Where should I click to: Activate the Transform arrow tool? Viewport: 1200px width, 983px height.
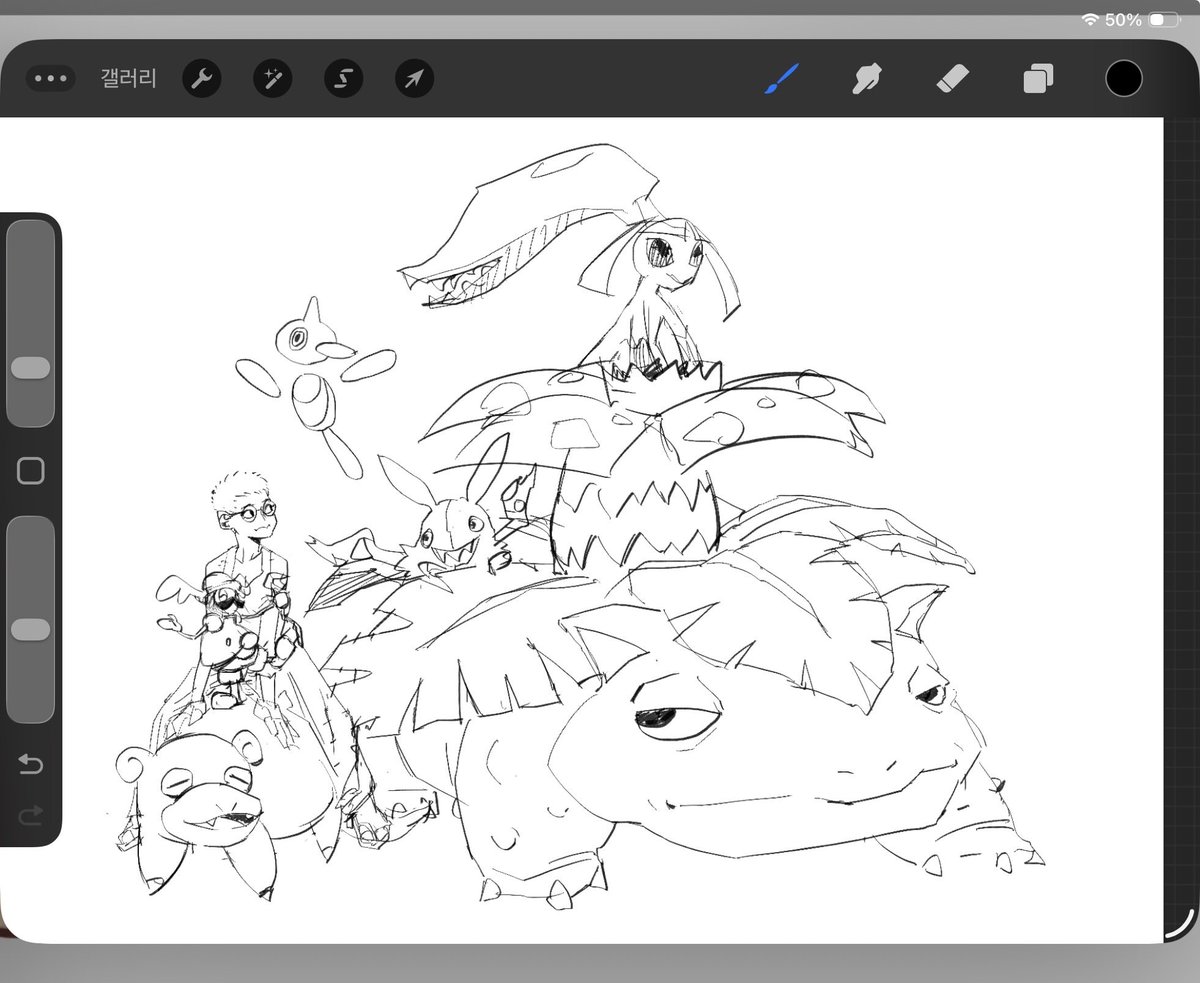[414, 79]
